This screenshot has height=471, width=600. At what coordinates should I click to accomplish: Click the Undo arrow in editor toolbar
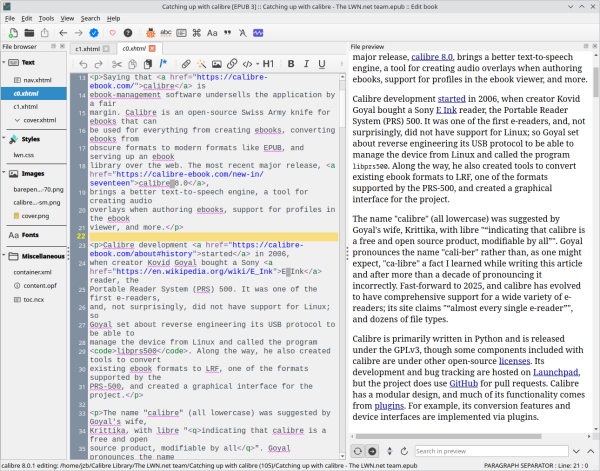(84, 64)
